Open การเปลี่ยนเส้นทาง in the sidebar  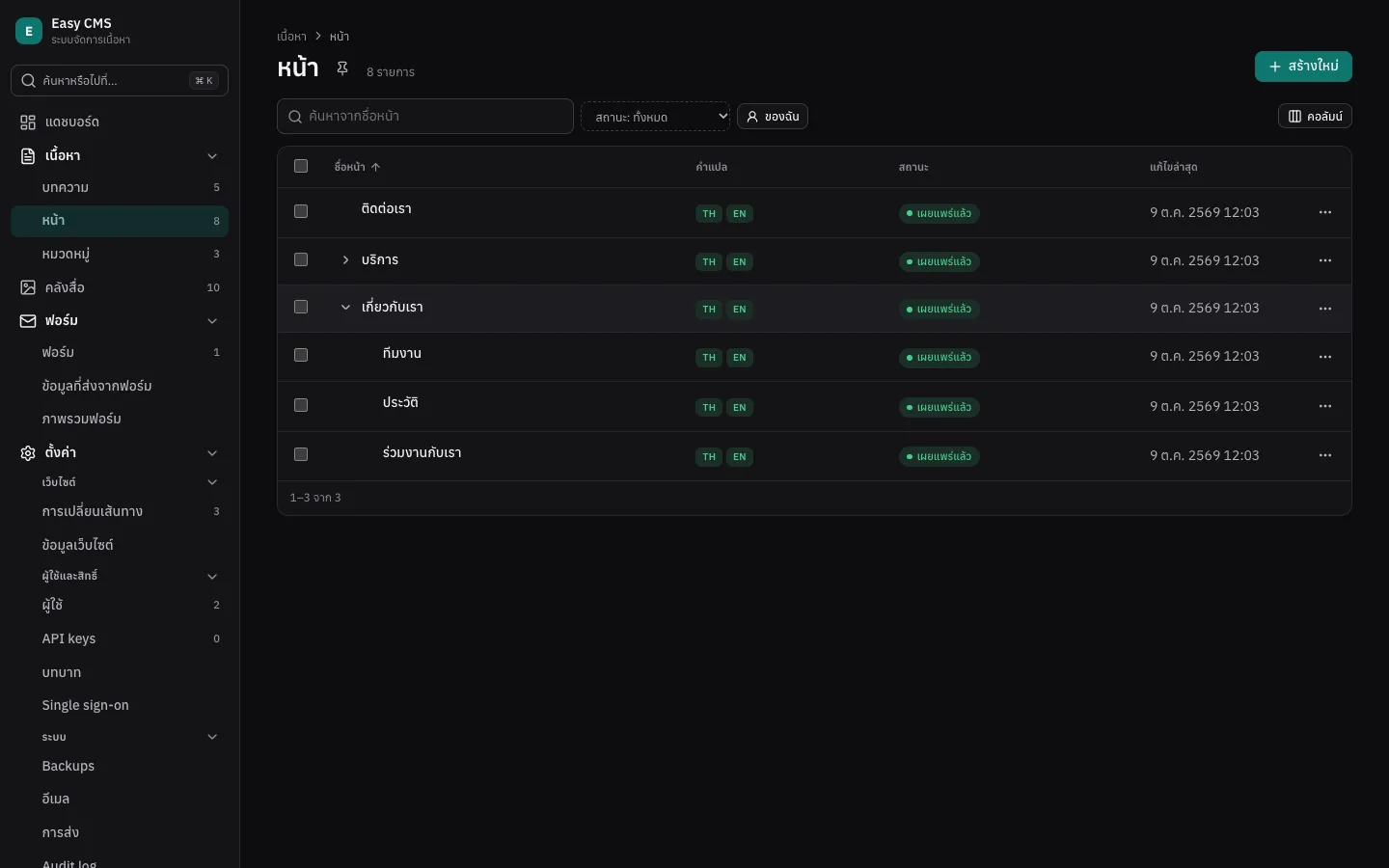[120, 511]
